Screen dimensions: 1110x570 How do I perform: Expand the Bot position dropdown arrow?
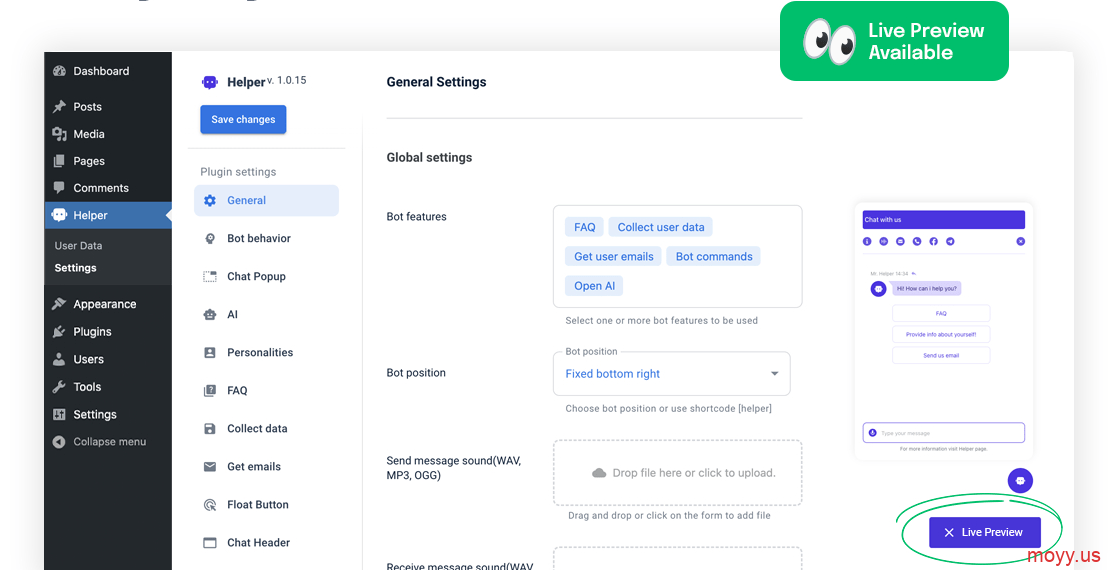[774, 374]
